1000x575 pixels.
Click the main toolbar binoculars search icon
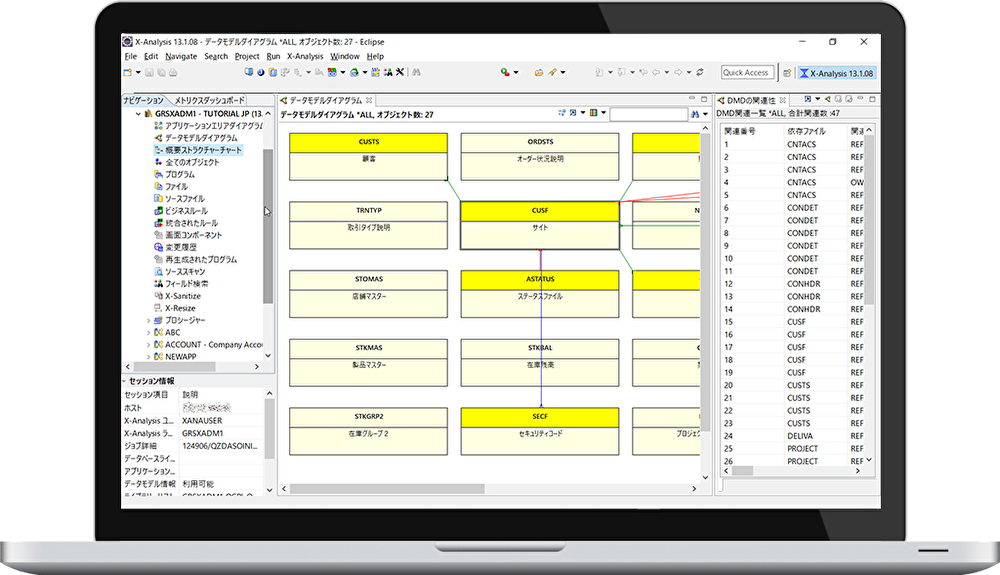(x=416, y=72)
